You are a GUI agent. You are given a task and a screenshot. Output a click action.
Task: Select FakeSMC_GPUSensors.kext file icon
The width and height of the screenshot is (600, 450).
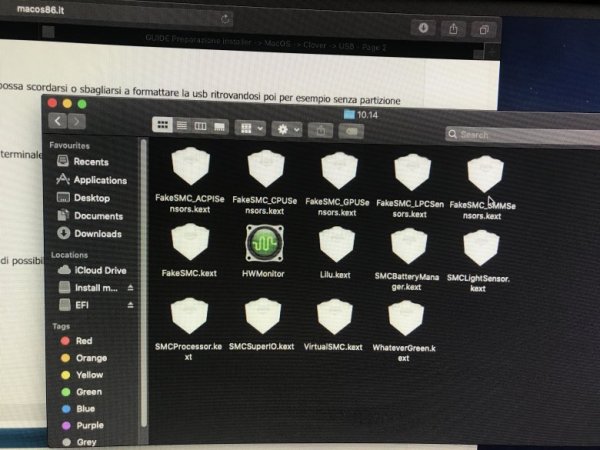click(x=339, y=170)
